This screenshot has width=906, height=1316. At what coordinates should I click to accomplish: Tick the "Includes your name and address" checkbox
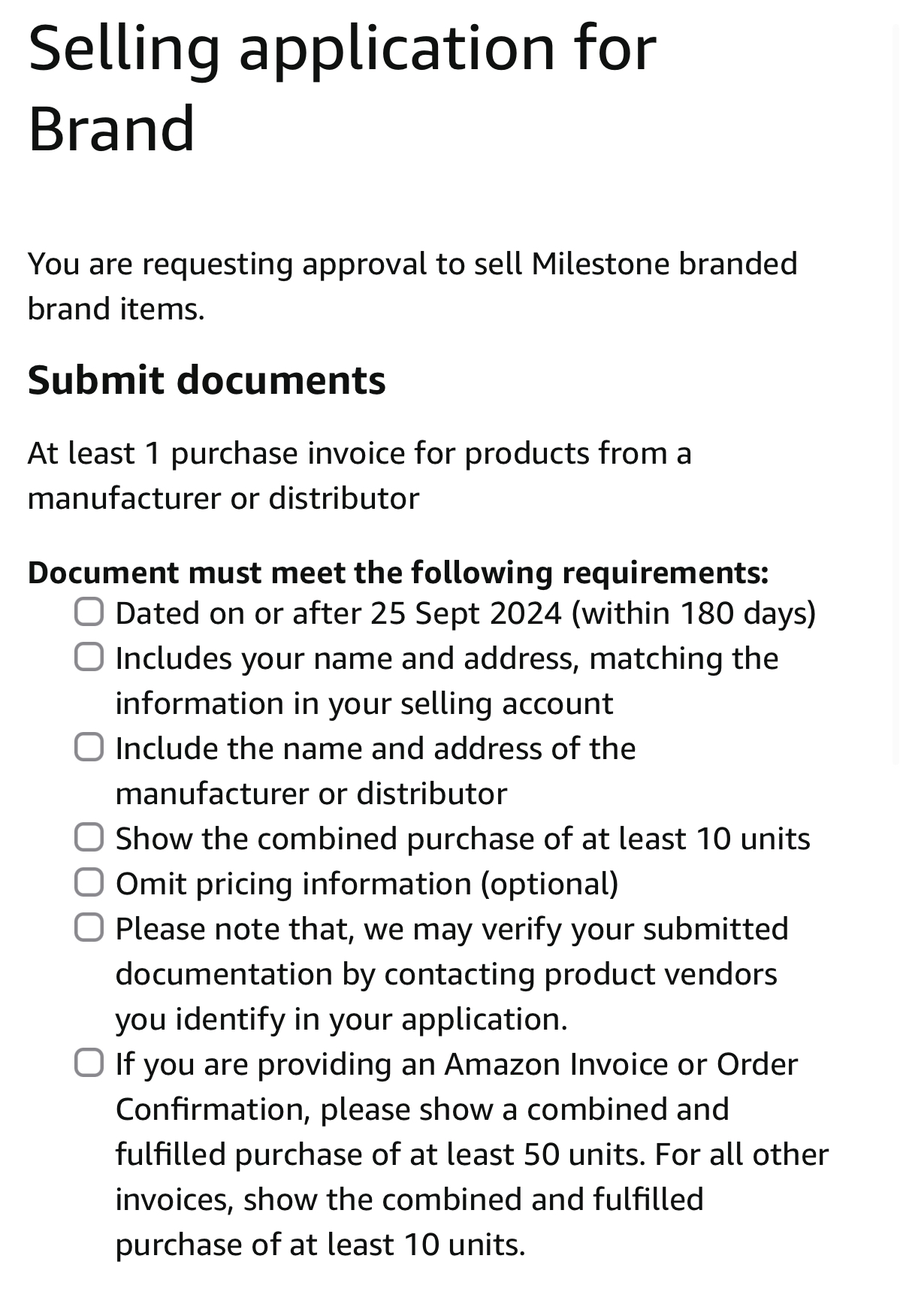[89, 657]
